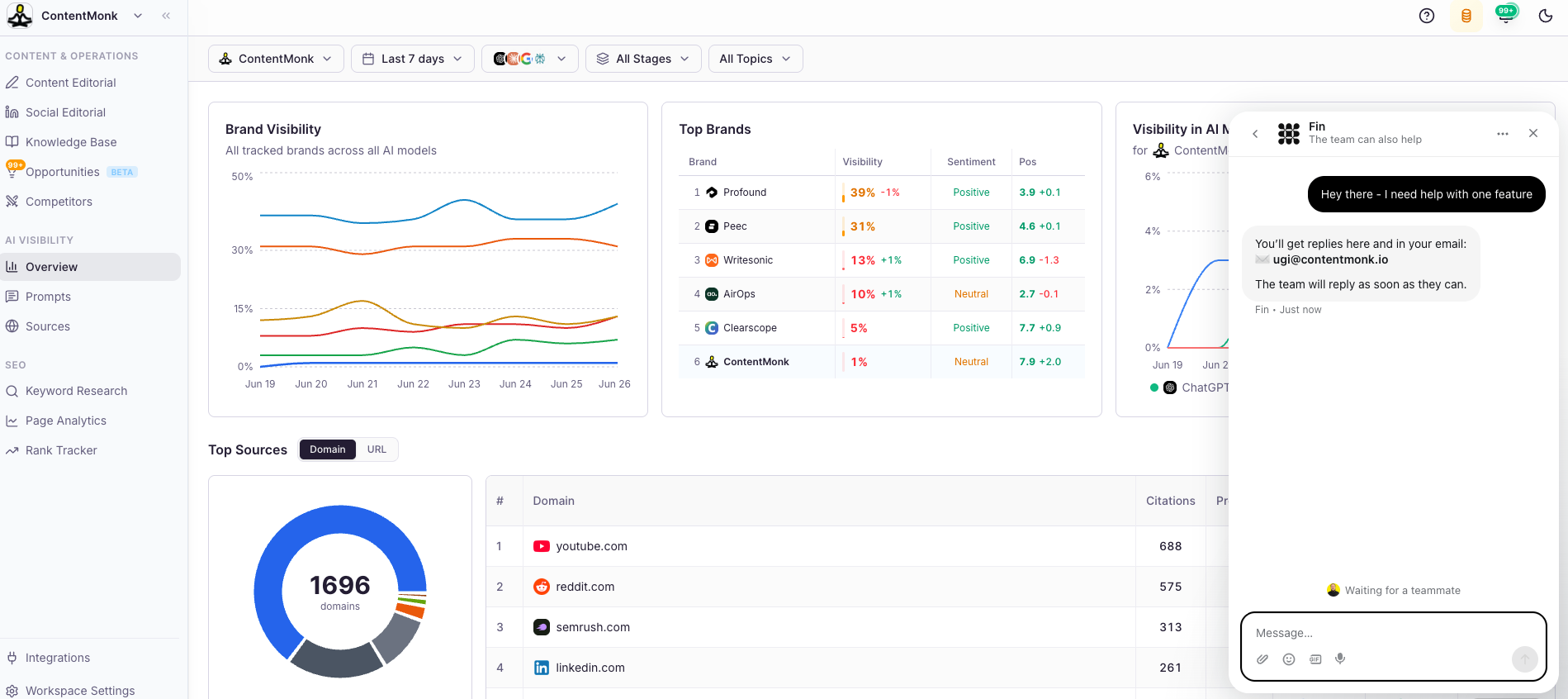Toggle ChatGPT legend item in chart
Image resolution: width=1568 pixels, height=699 pixels.
tap(1189, 388)
